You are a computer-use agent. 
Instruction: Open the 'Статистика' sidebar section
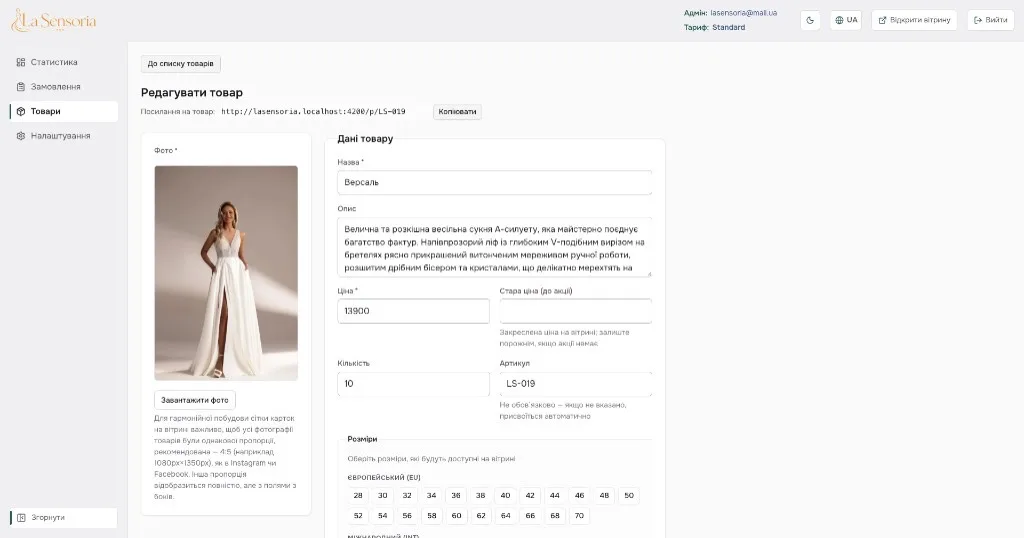click(63, 62)
